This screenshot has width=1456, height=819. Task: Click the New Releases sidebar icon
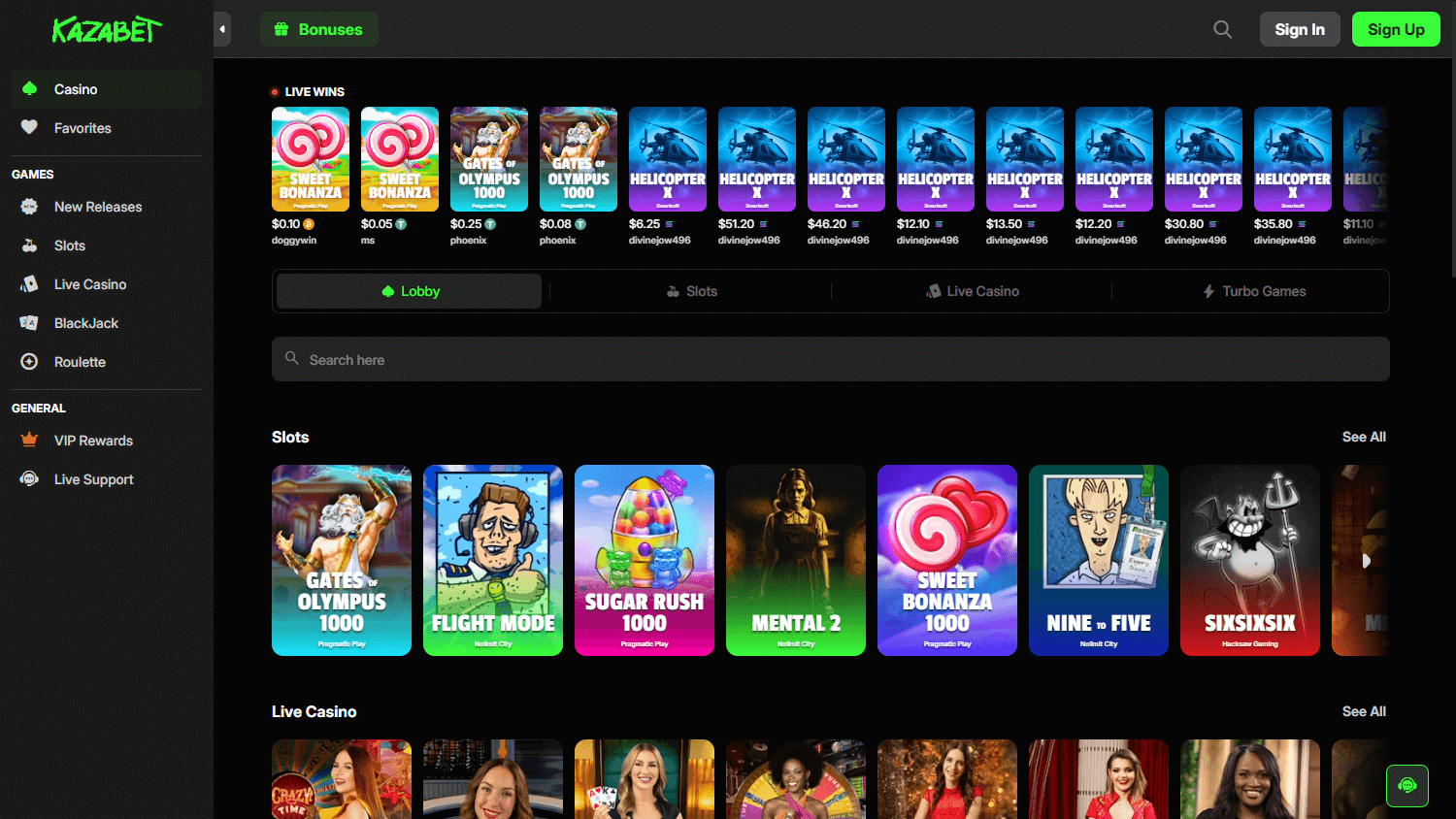[x=29, y=206]
